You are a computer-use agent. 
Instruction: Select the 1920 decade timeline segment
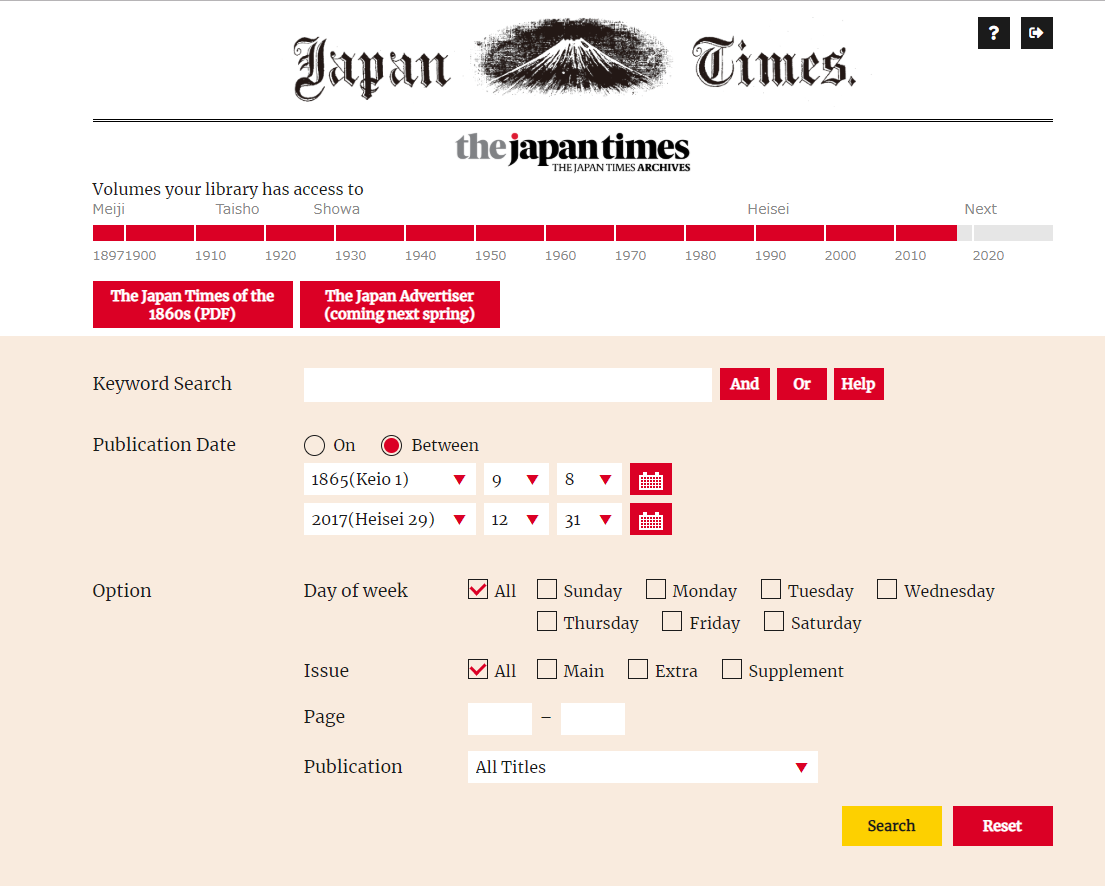(x=300, y=233)
